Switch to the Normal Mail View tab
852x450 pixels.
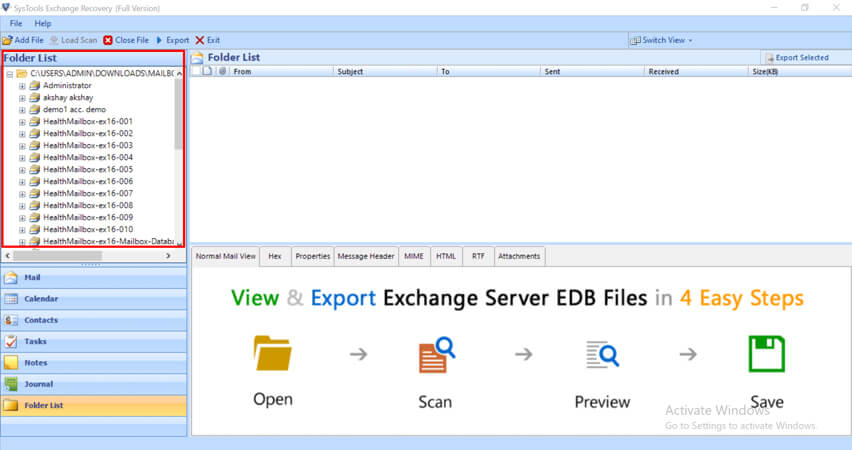pos(225,256)
